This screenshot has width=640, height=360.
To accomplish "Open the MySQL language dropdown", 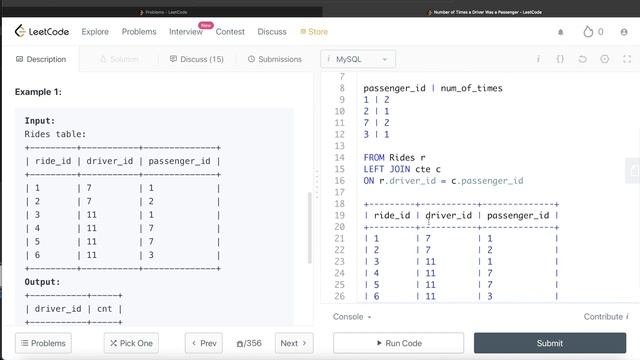I will [358, 59].
